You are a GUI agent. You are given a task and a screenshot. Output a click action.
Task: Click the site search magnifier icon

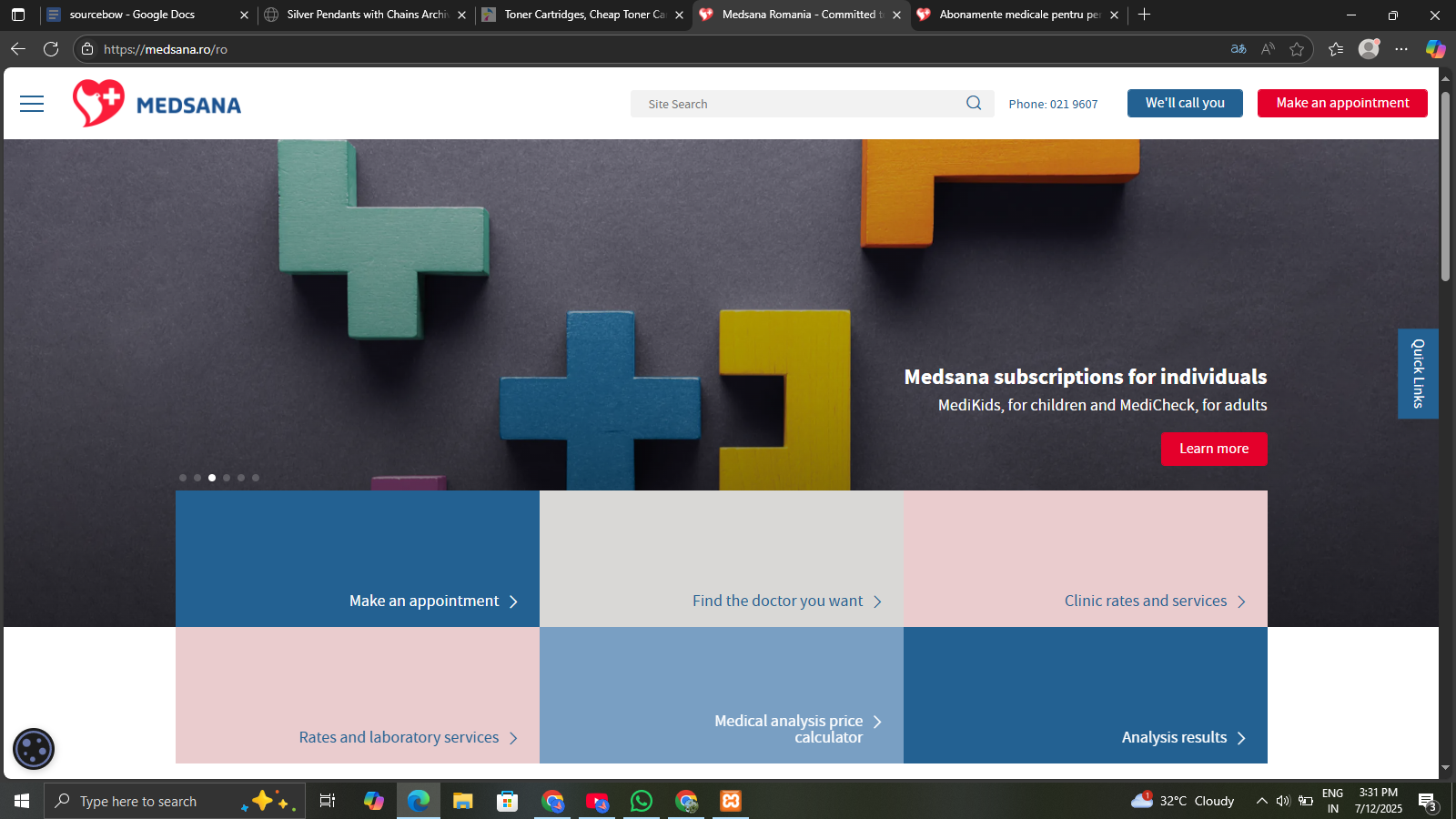click(974, 103)
